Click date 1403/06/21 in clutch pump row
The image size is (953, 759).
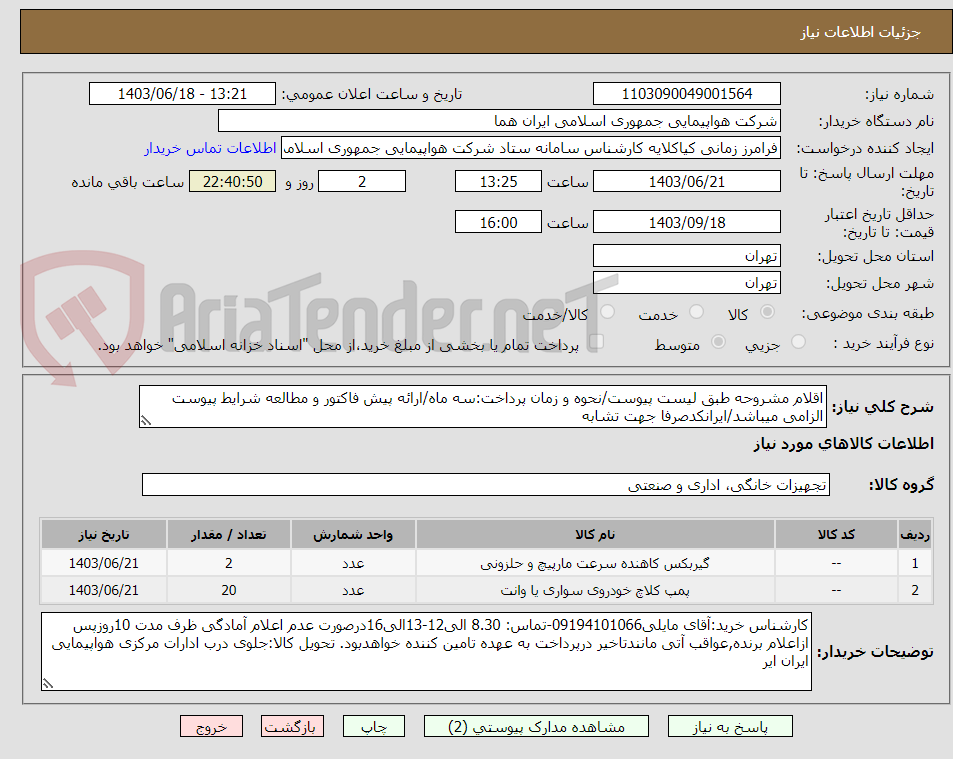click(104, 590)
